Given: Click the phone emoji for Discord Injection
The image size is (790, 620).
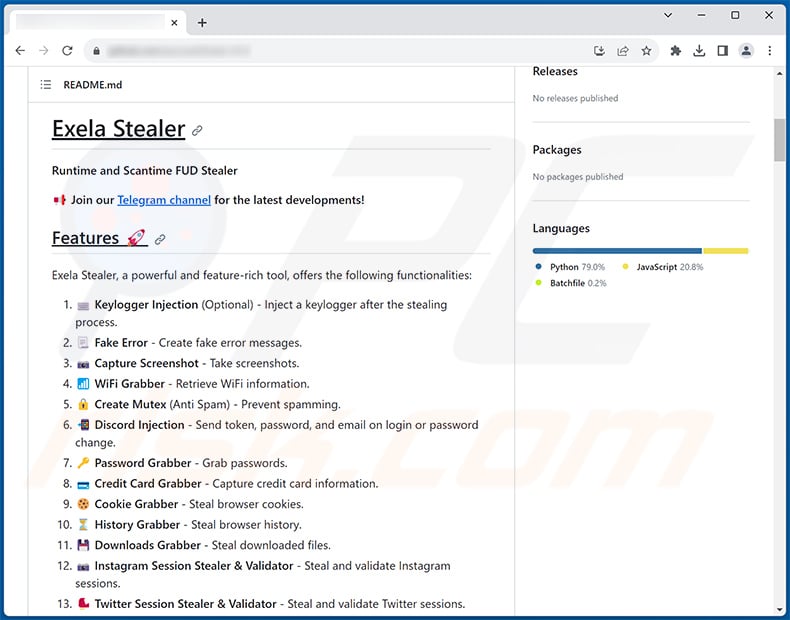Looking at the screenshot, I should point(83,425).
